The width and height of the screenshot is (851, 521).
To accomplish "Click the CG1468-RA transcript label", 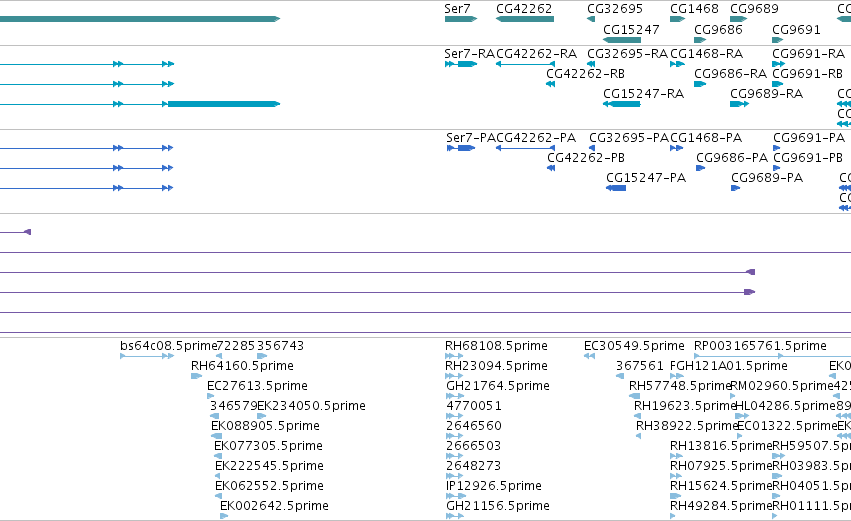I will click(x=707, y=54).
